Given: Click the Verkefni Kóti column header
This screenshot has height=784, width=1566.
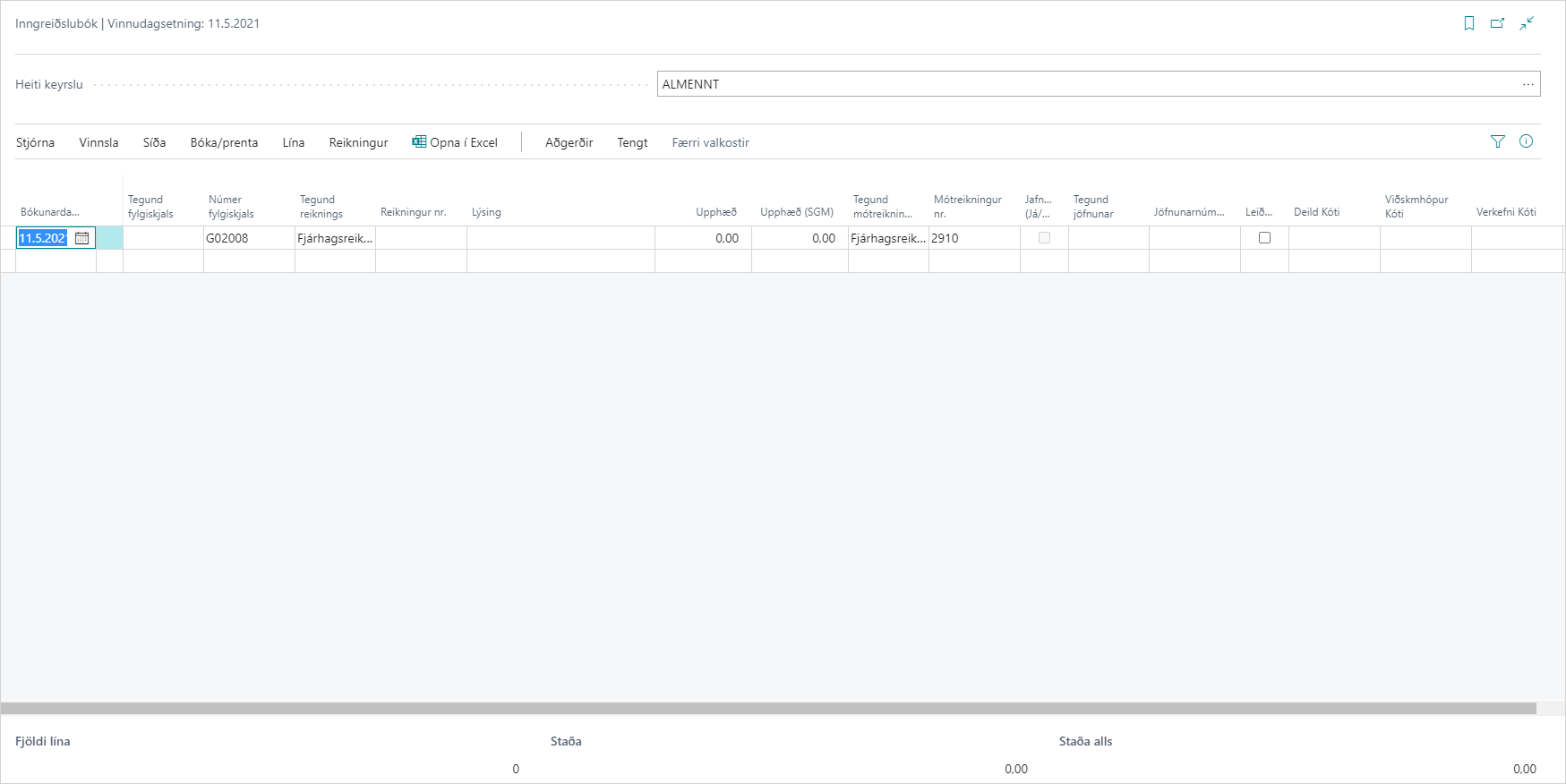Looking at the screenshot, I should click(x=1506, y=212).
